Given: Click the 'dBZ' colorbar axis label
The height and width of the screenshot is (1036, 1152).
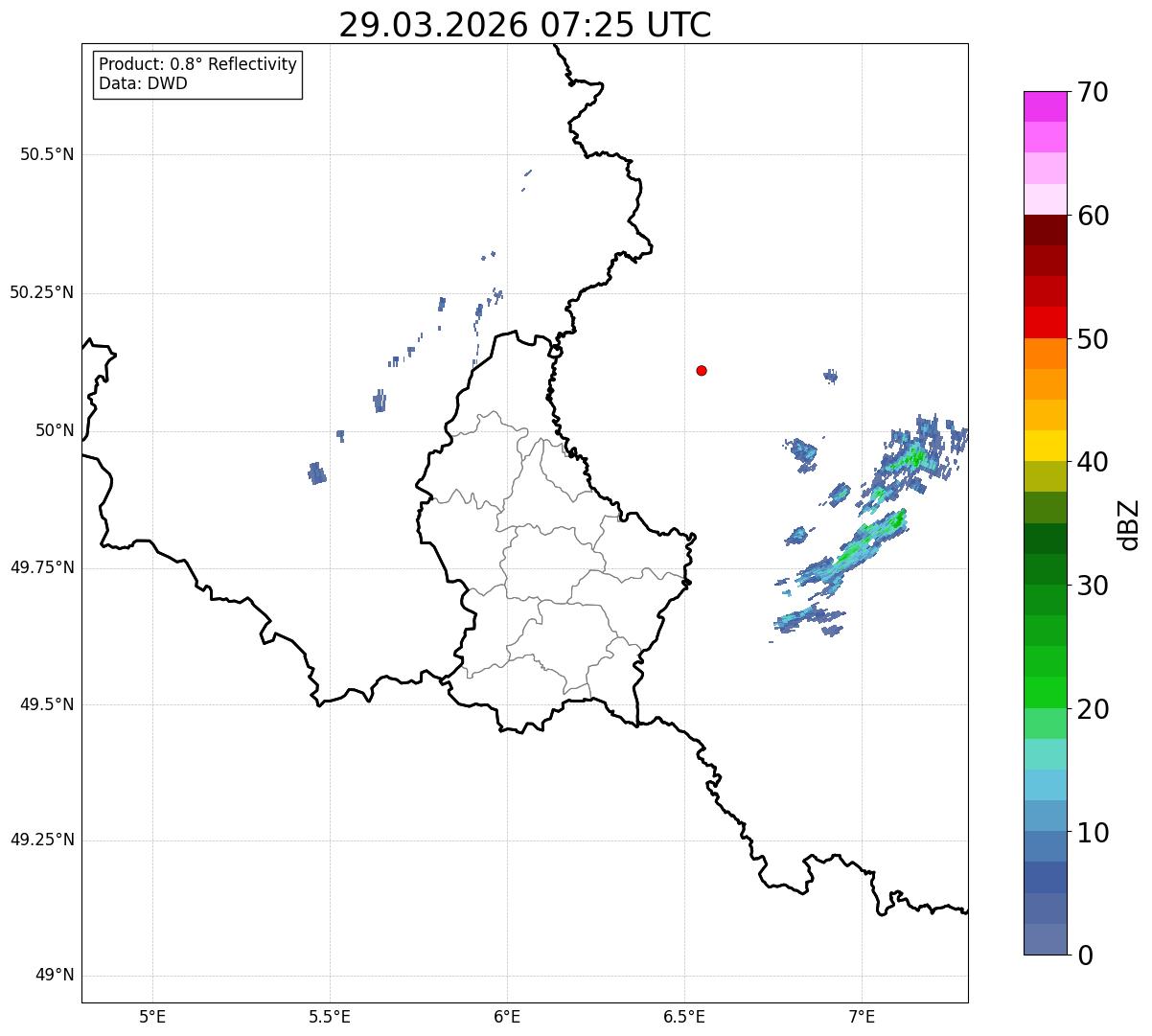Looking at the screenshot, I should (x=1129, y=524).
